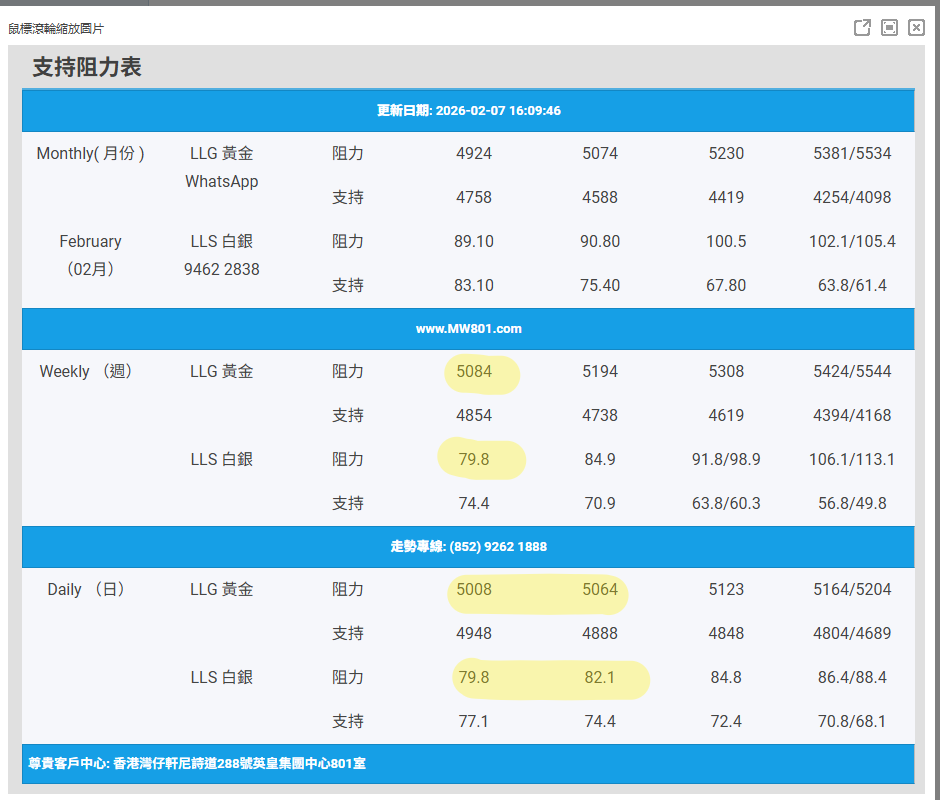Click the update date header bar
940x800 pixels.
pos(468,110)
